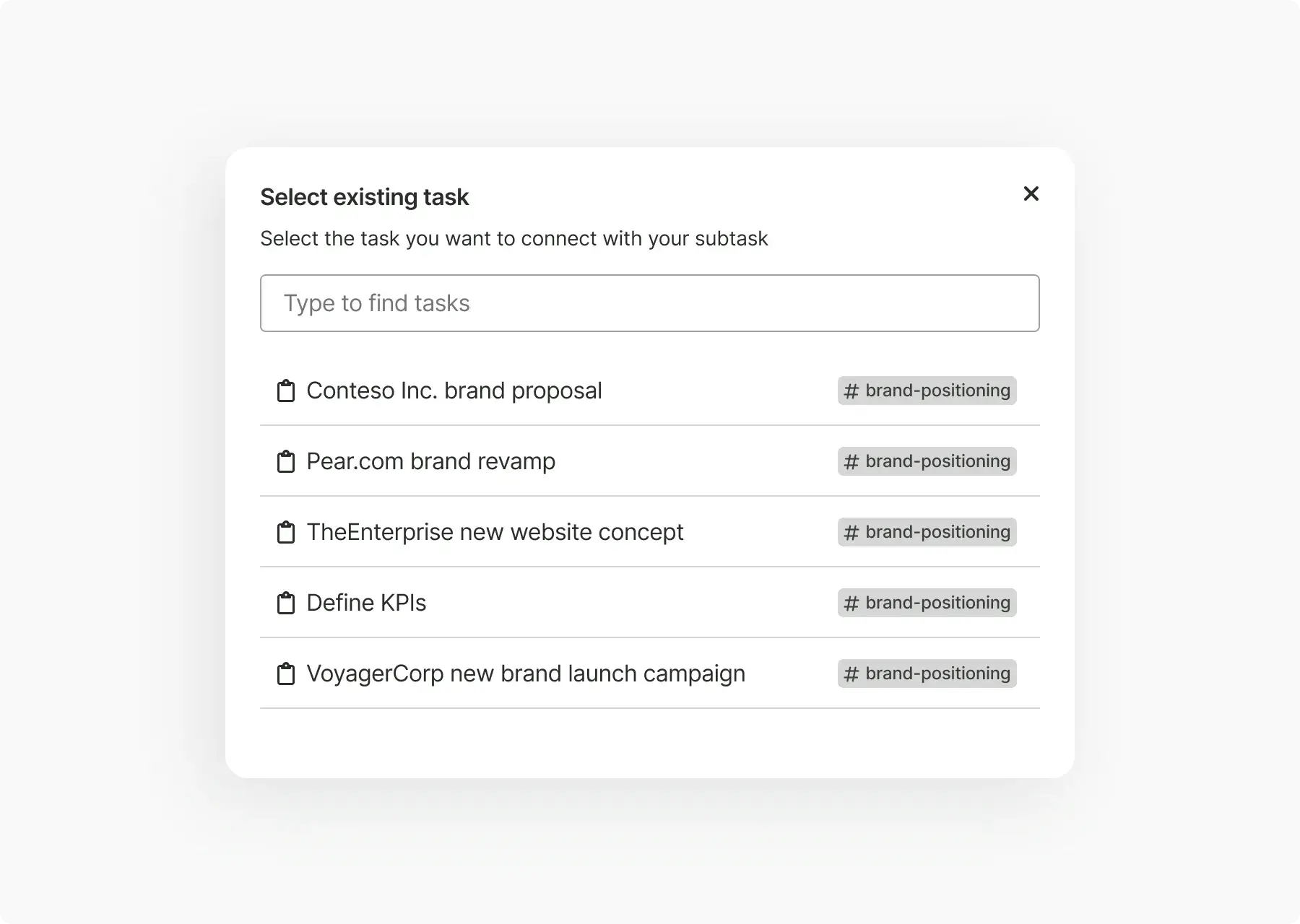This screenshot has height=924, width=1300.
Task: Click the clipboard icon beside TheEnterprise new website concept
Action: click(286, 532)
